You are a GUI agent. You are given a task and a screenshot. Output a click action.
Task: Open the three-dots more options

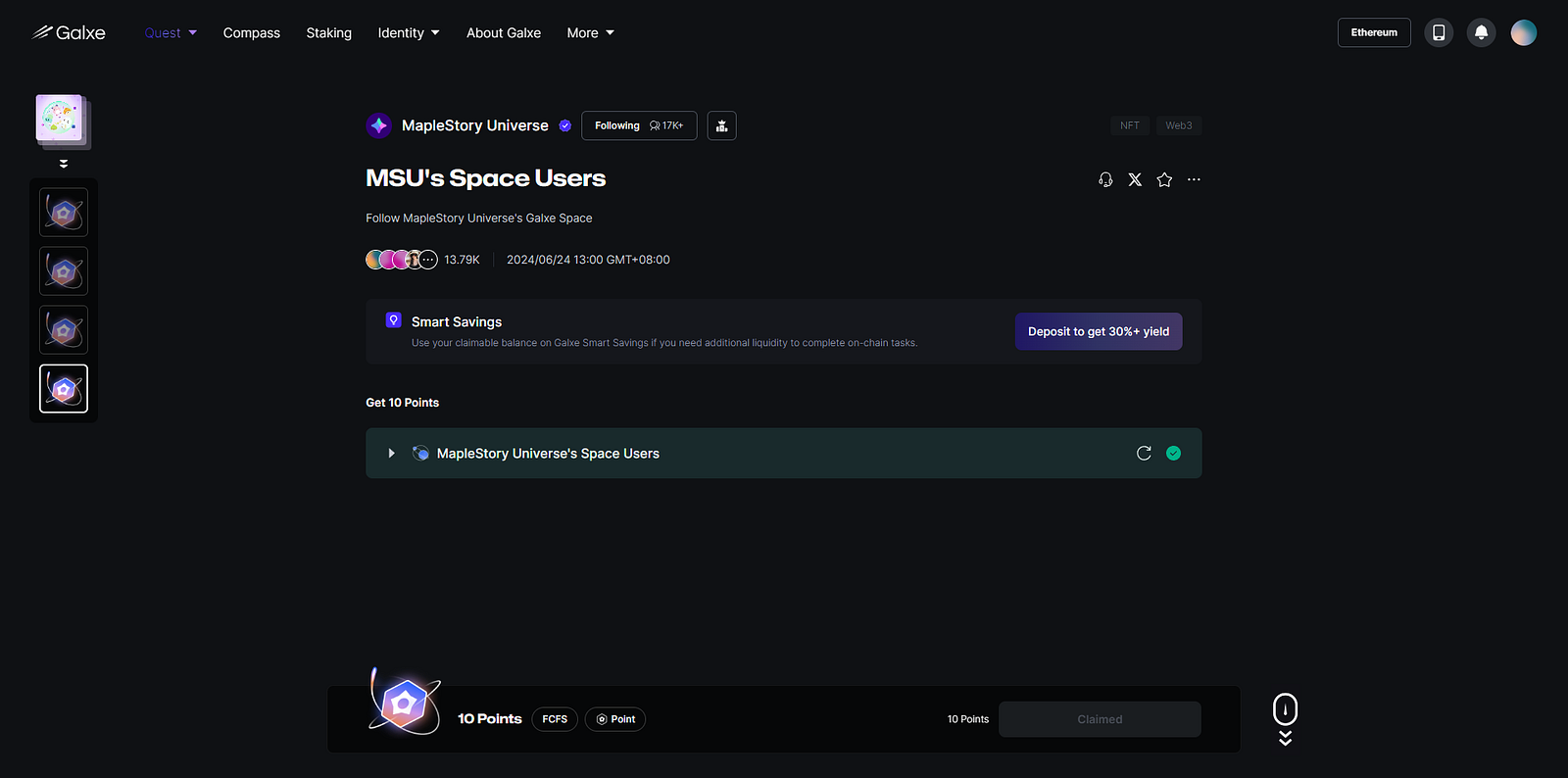1194,179
